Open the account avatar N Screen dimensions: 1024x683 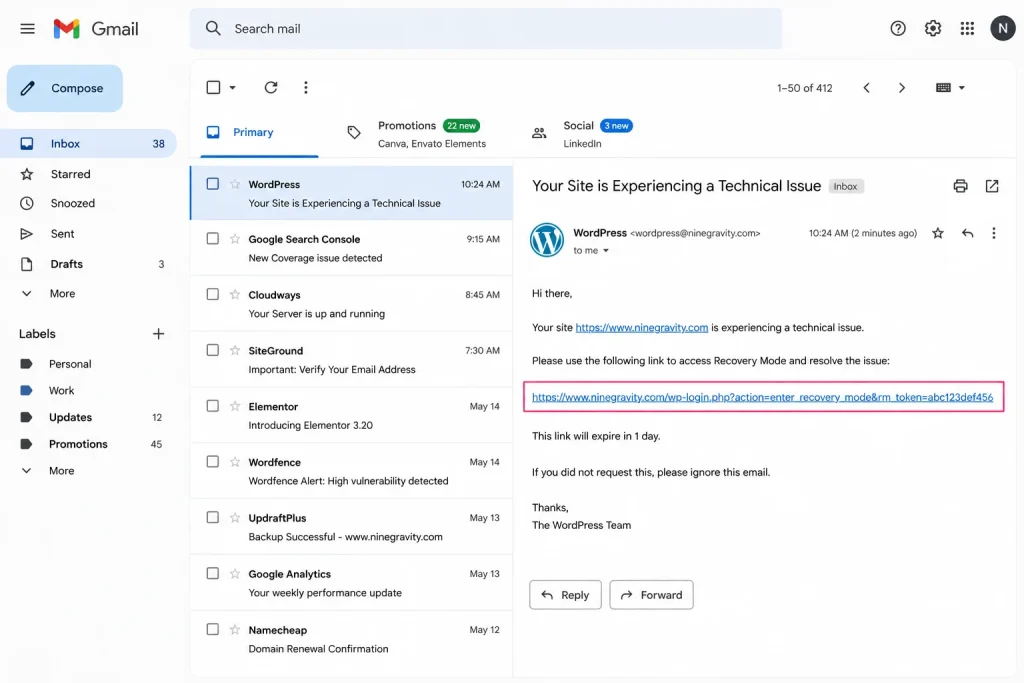[x=1002, y=29]
